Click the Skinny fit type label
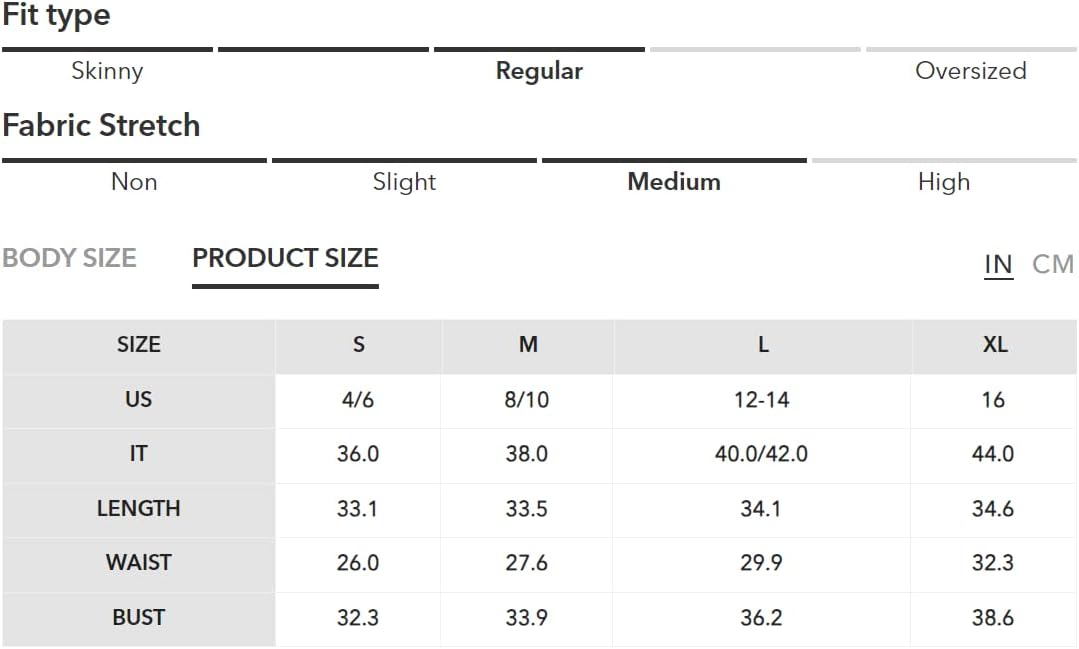Image resolution: width=1079 pixels, height=649 pixels. tap(107, 71)
